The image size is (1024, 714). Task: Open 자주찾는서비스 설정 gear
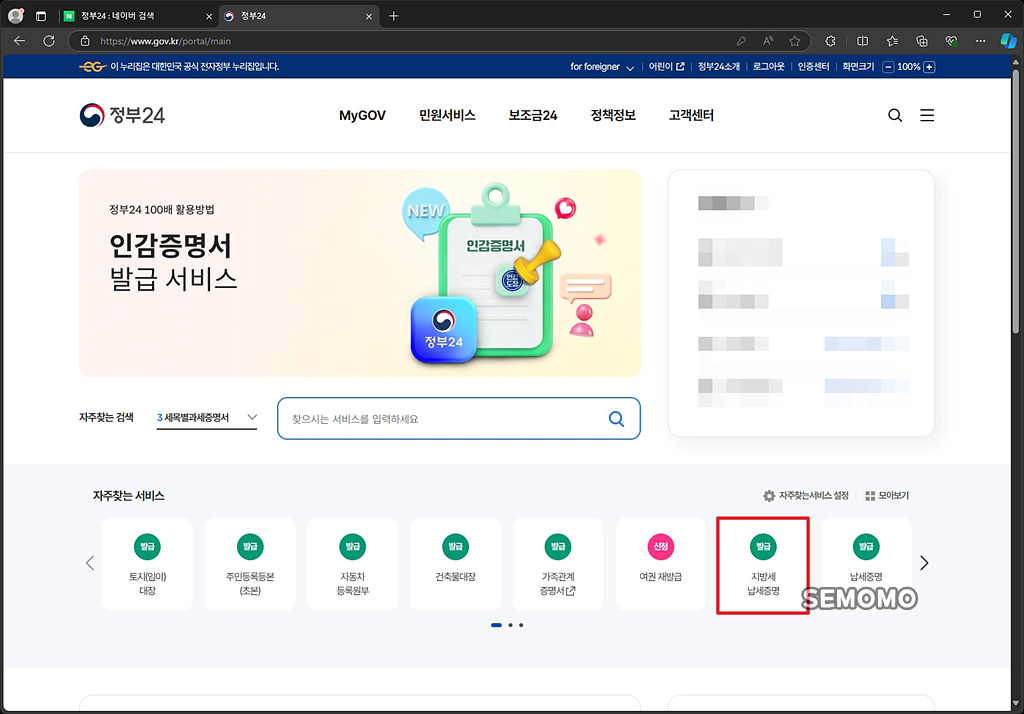coord(806,496)
